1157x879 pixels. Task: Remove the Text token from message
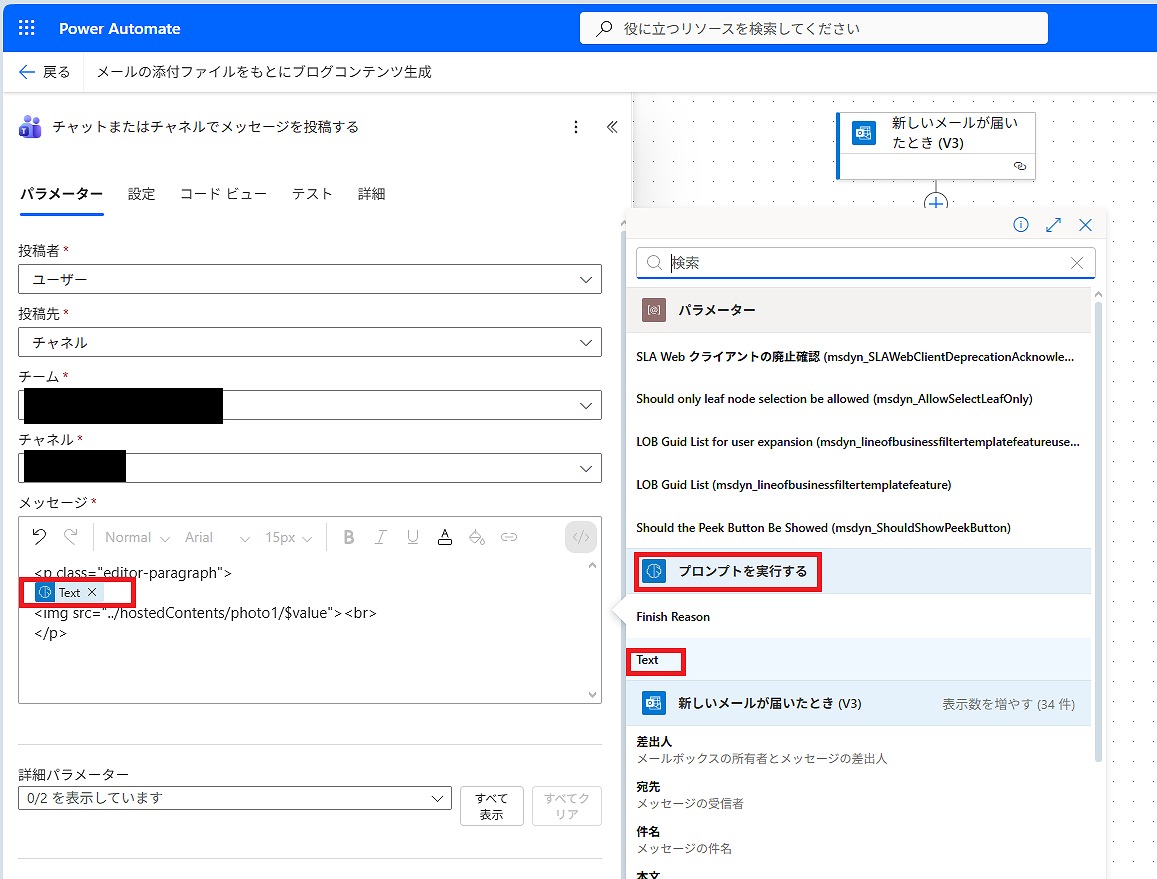pos(92,593)
